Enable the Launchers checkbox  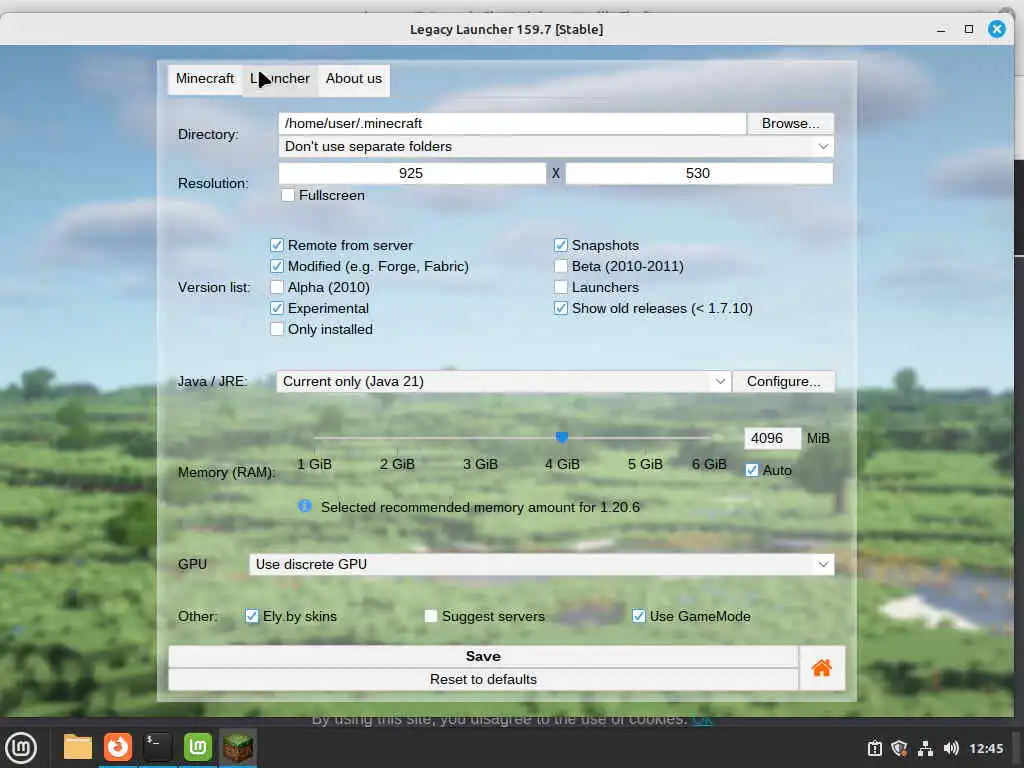[560, 287]
